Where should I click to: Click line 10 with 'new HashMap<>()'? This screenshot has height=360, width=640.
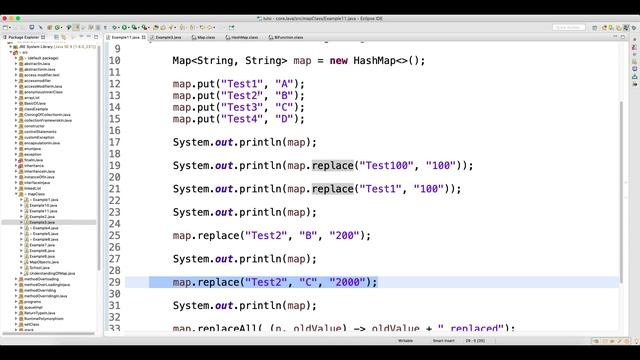[299, 60]
